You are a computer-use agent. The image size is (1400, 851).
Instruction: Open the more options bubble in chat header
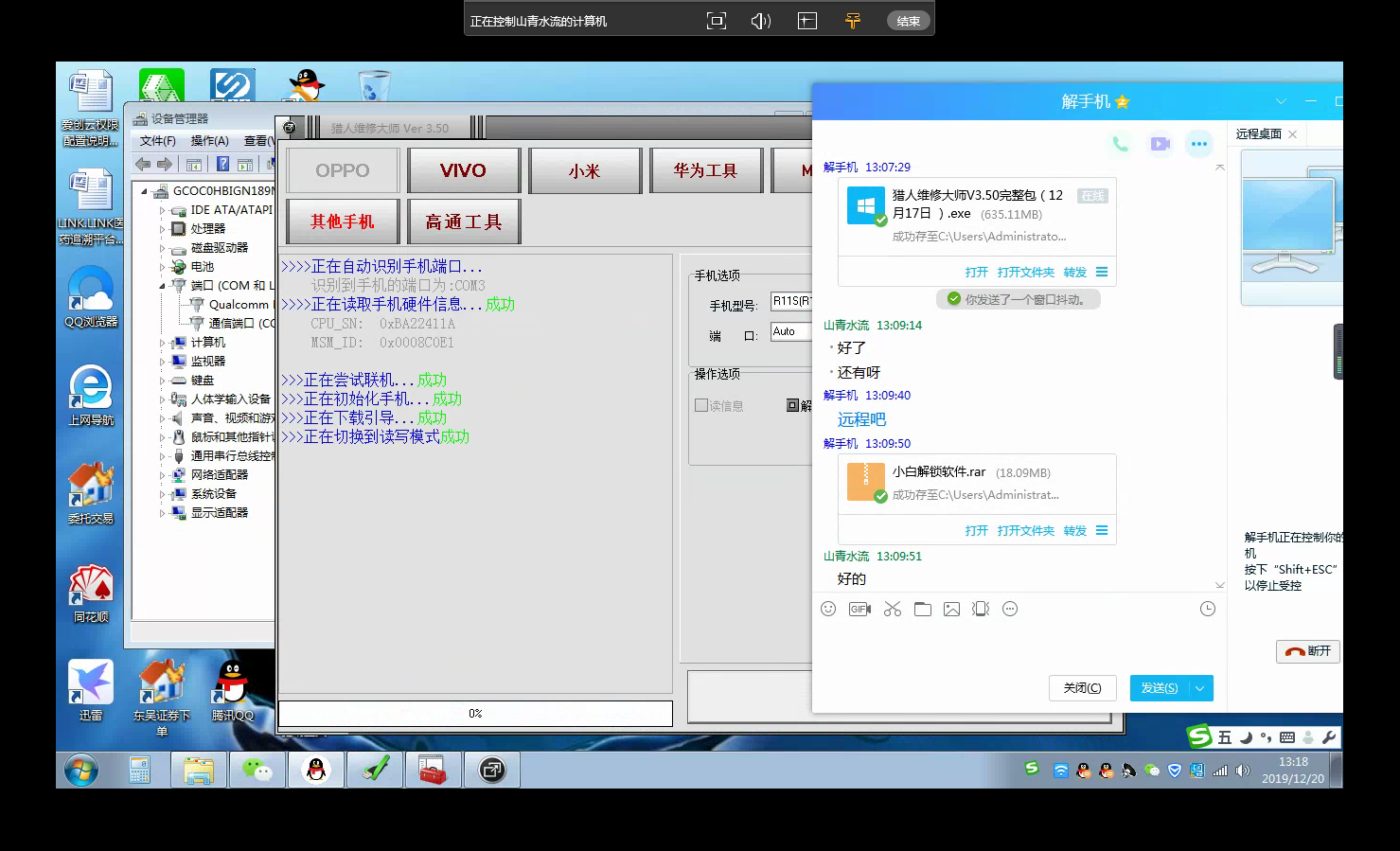point(1199,144)
